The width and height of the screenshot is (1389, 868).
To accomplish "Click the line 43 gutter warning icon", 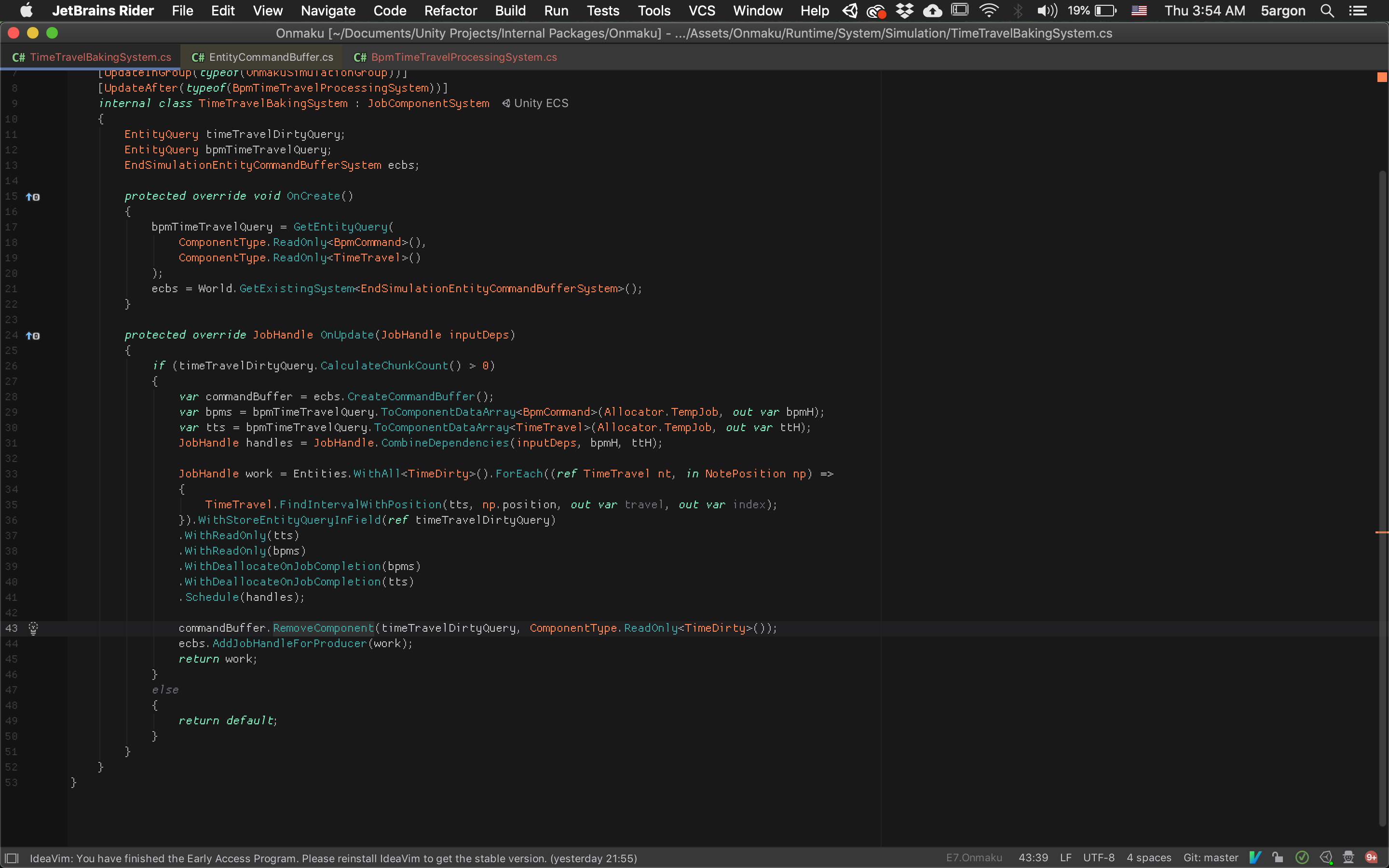I will point(33,628).
